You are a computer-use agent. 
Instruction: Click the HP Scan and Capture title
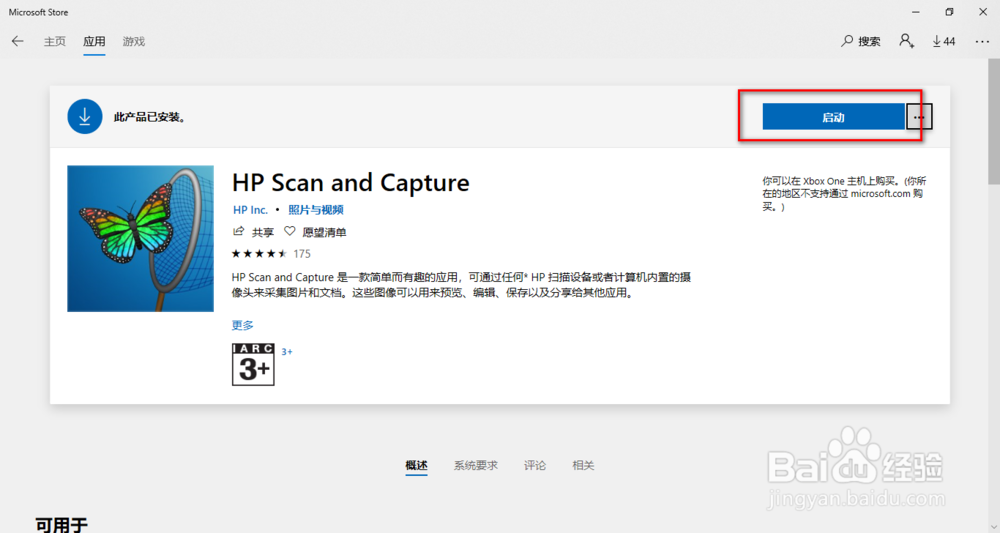(351, 183)
